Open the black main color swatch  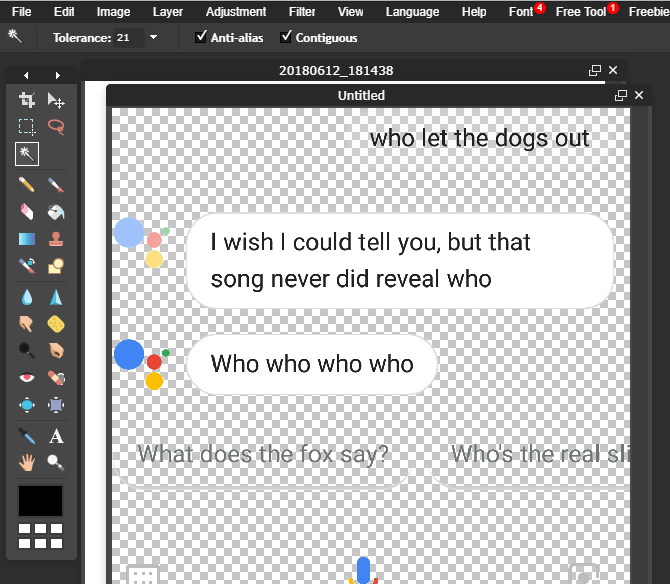(40, 501)
